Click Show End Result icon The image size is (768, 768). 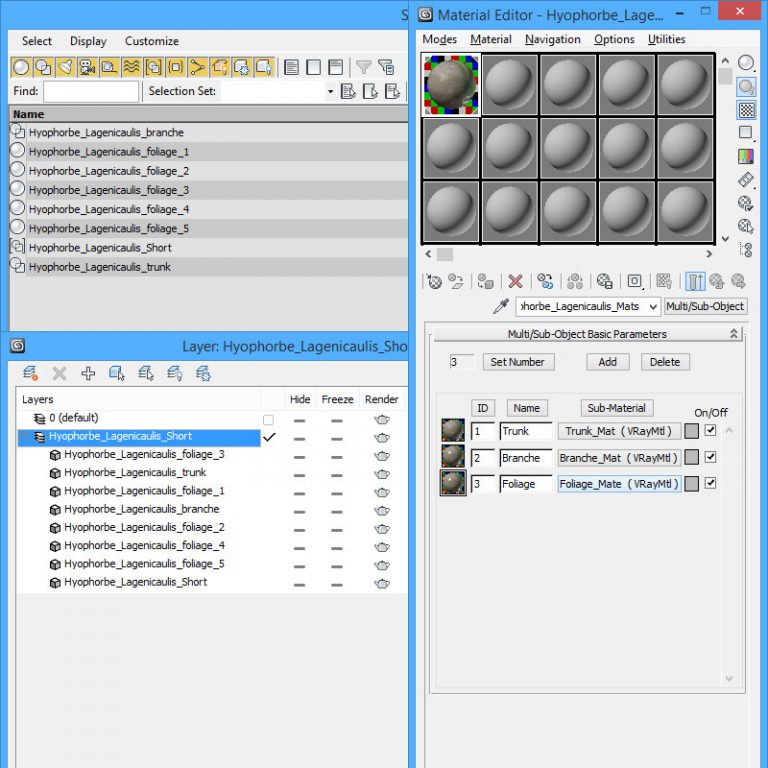[696, 282]
